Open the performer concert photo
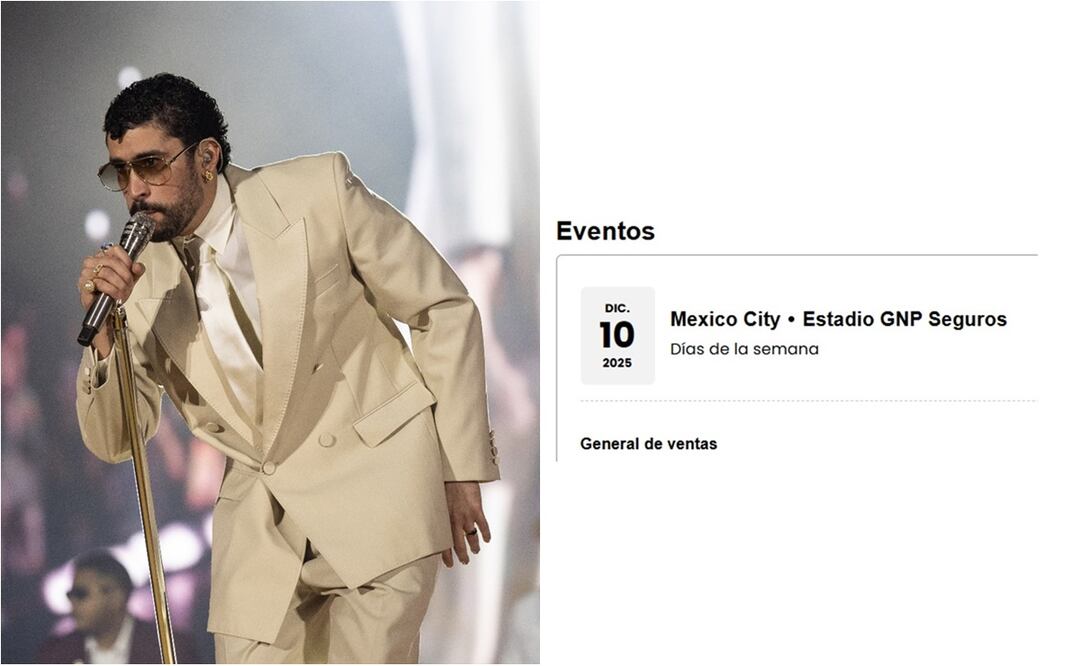1081x666 pixels. click(270, 332)
